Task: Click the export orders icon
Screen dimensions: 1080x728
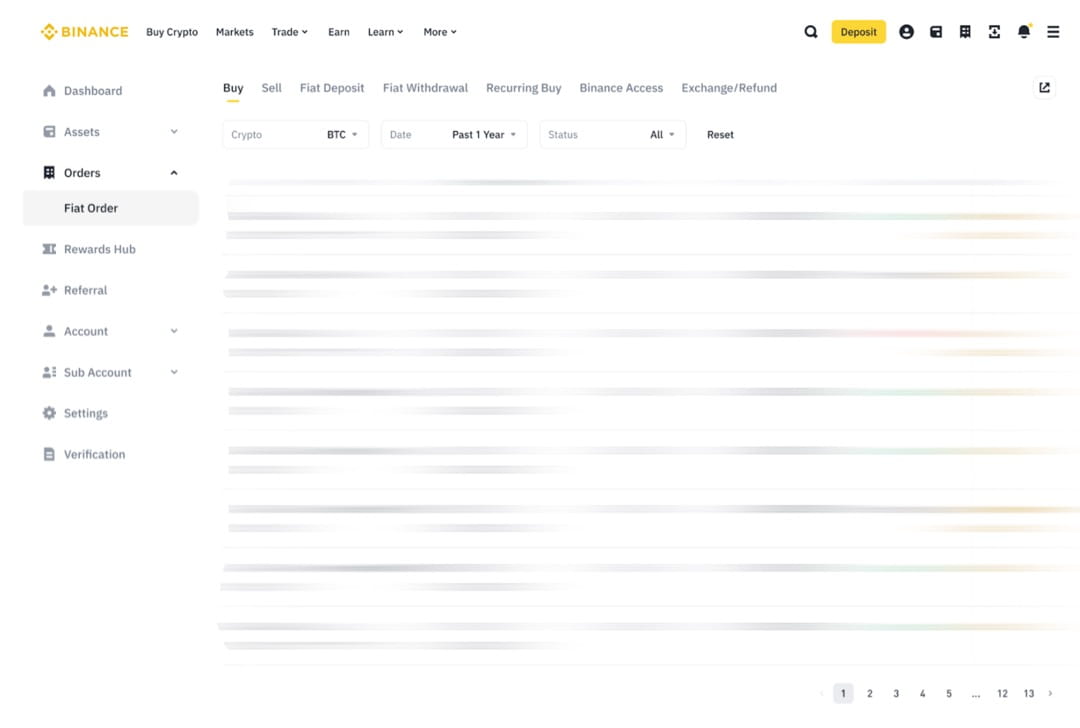Action: 1044,88
